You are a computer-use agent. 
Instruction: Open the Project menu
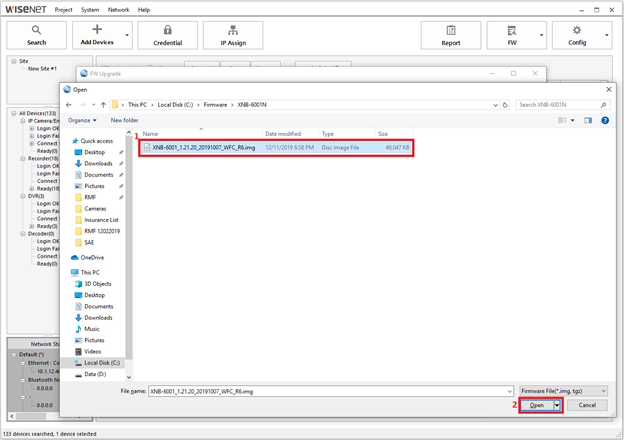63,10
